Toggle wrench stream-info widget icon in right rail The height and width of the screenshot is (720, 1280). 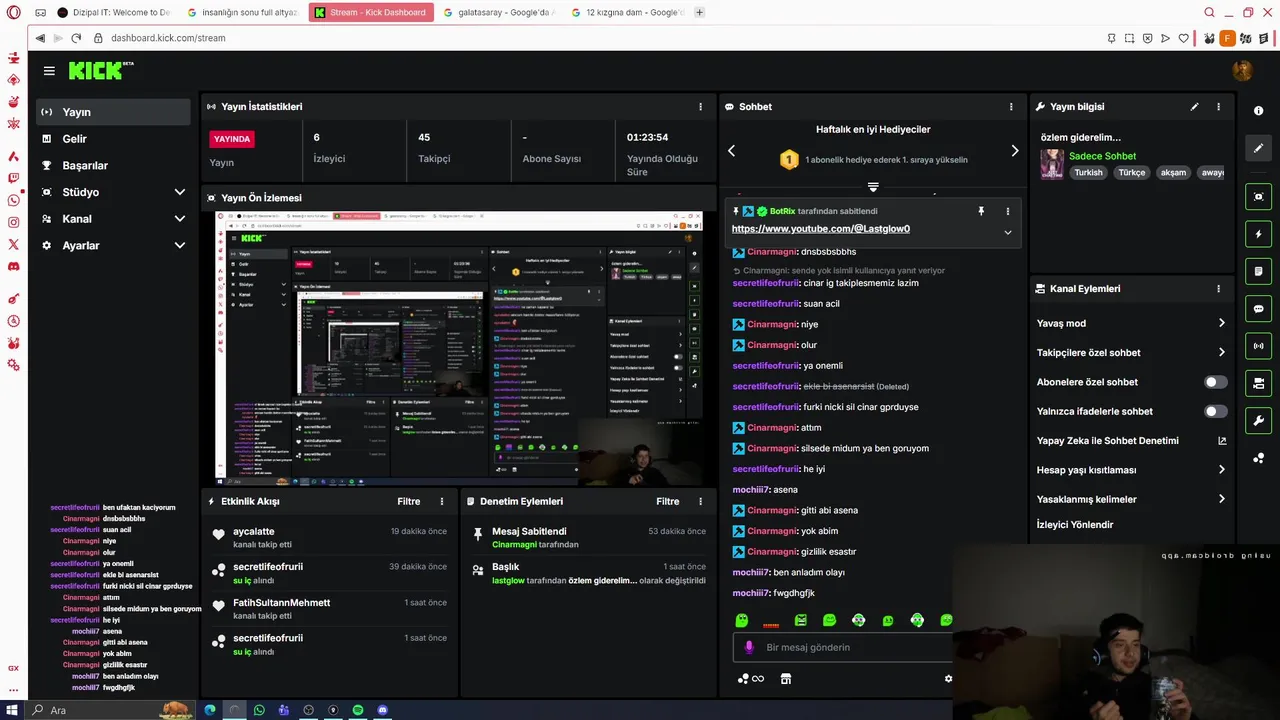1258,420
